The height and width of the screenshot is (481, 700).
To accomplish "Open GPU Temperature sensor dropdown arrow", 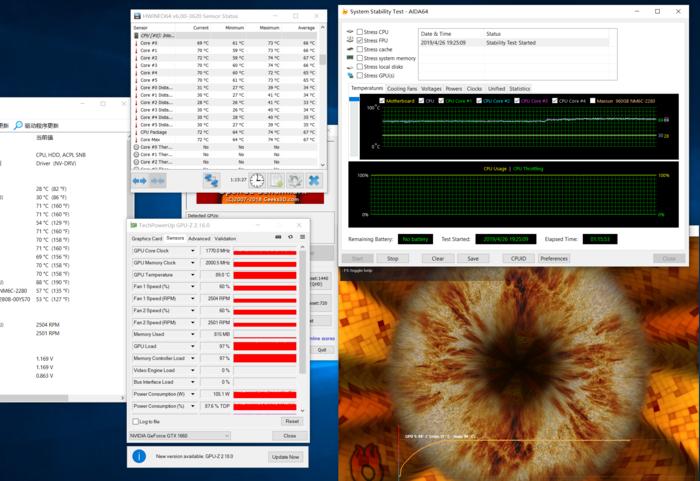I will pos(193,275).
